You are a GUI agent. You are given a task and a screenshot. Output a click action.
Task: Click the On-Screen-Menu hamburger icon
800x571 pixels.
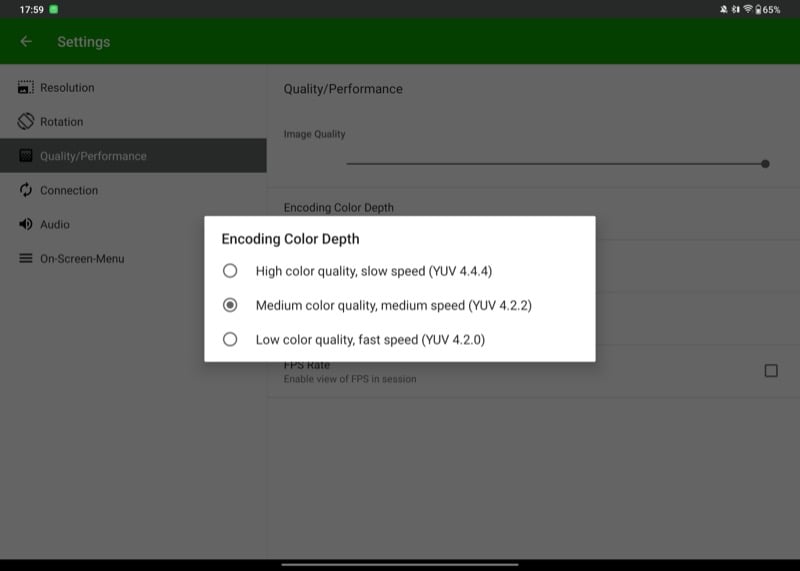click(x=26, y=258)
